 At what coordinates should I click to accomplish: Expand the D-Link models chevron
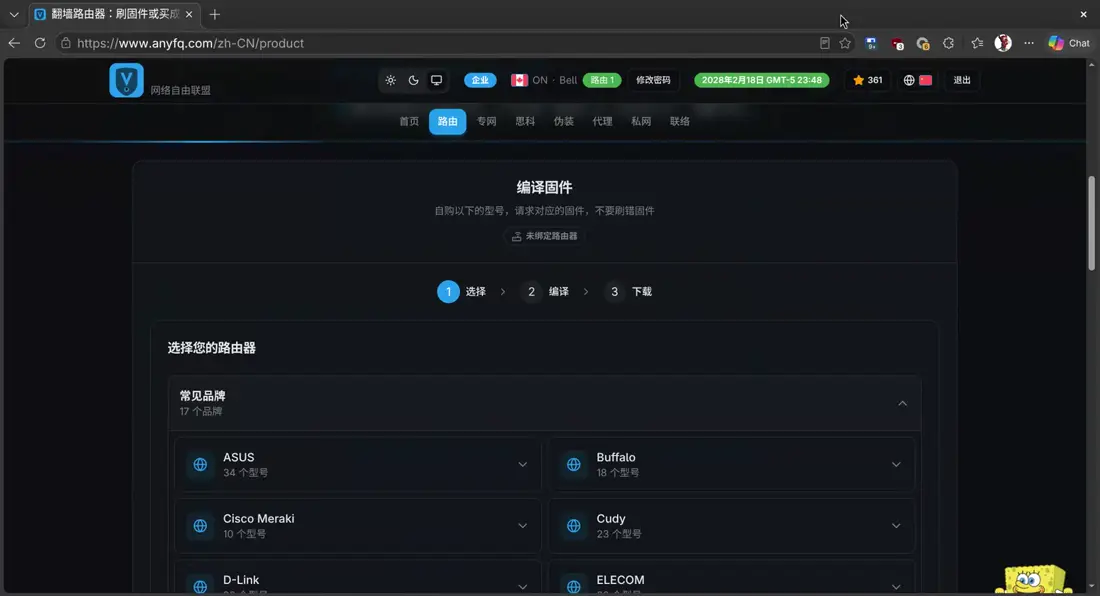[523, 587]
